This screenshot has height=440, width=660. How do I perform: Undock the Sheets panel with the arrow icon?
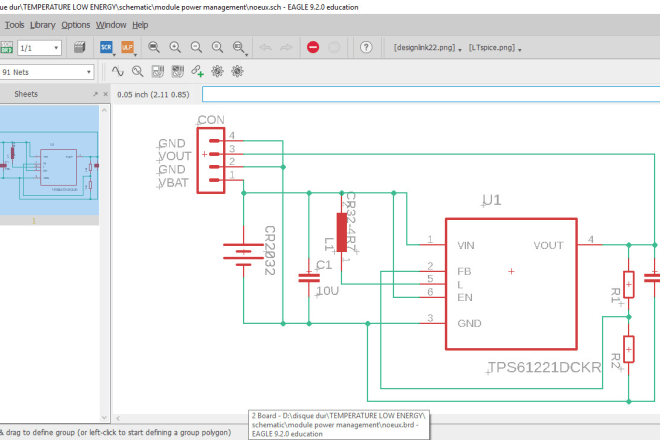point(96,94)
